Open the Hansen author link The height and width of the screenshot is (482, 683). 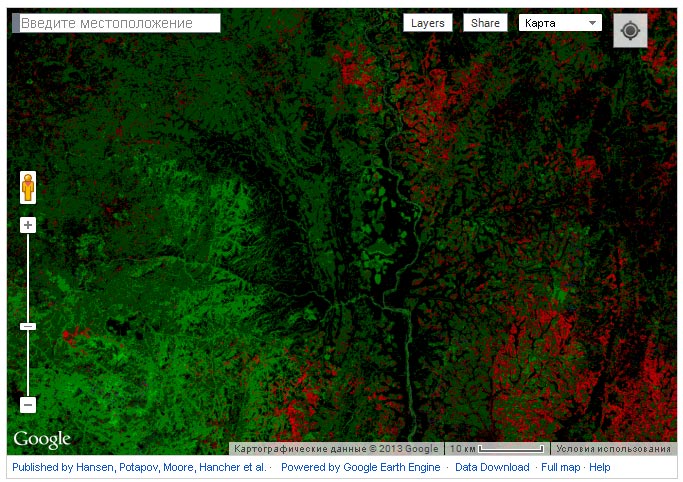click(96, 467)
